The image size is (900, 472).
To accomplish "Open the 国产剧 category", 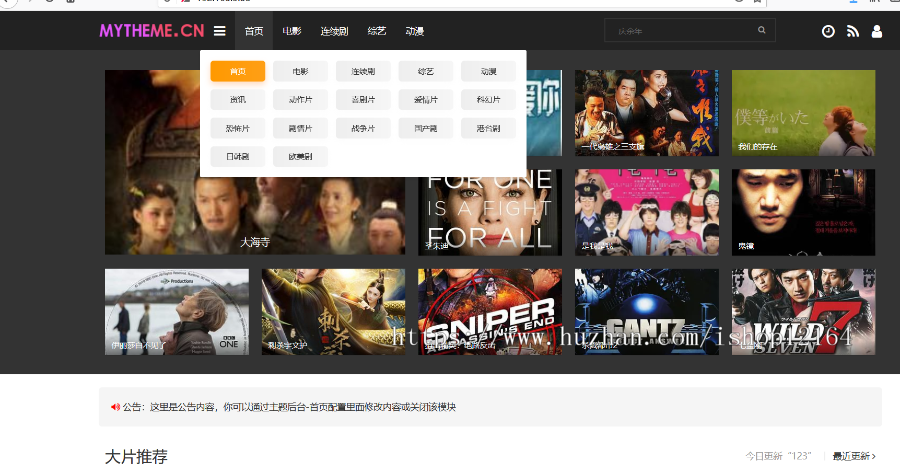I will tap(425, 128).
